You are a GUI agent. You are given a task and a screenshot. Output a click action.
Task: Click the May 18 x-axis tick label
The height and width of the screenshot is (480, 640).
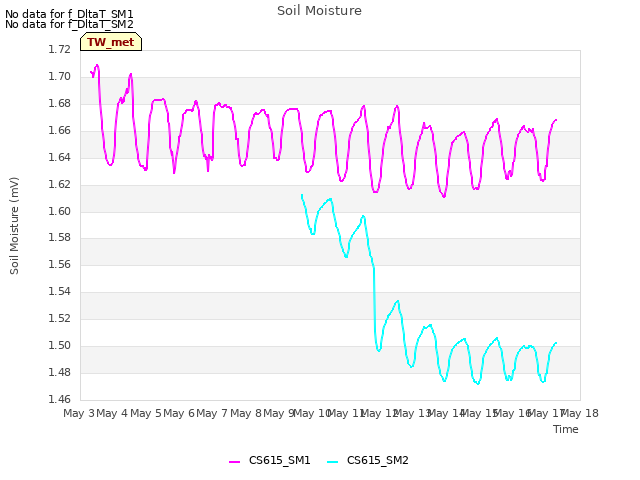click(580, 413)
